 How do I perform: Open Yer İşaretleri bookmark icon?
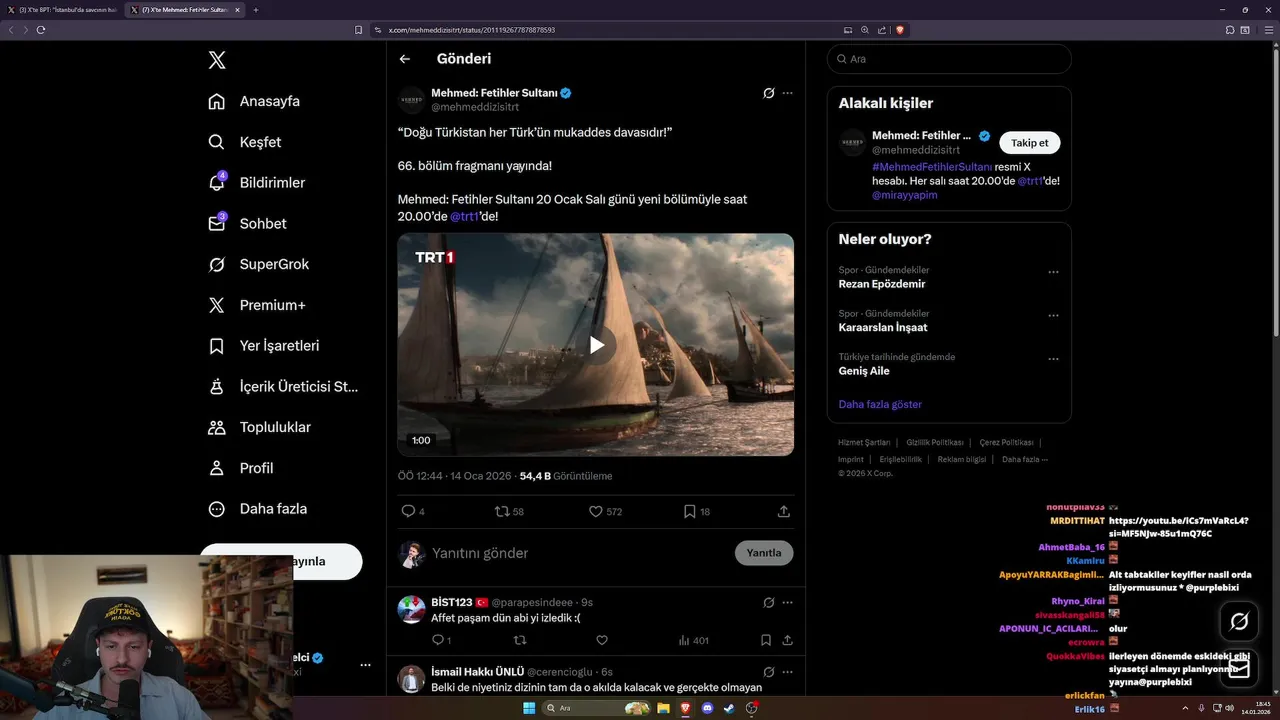216,346
